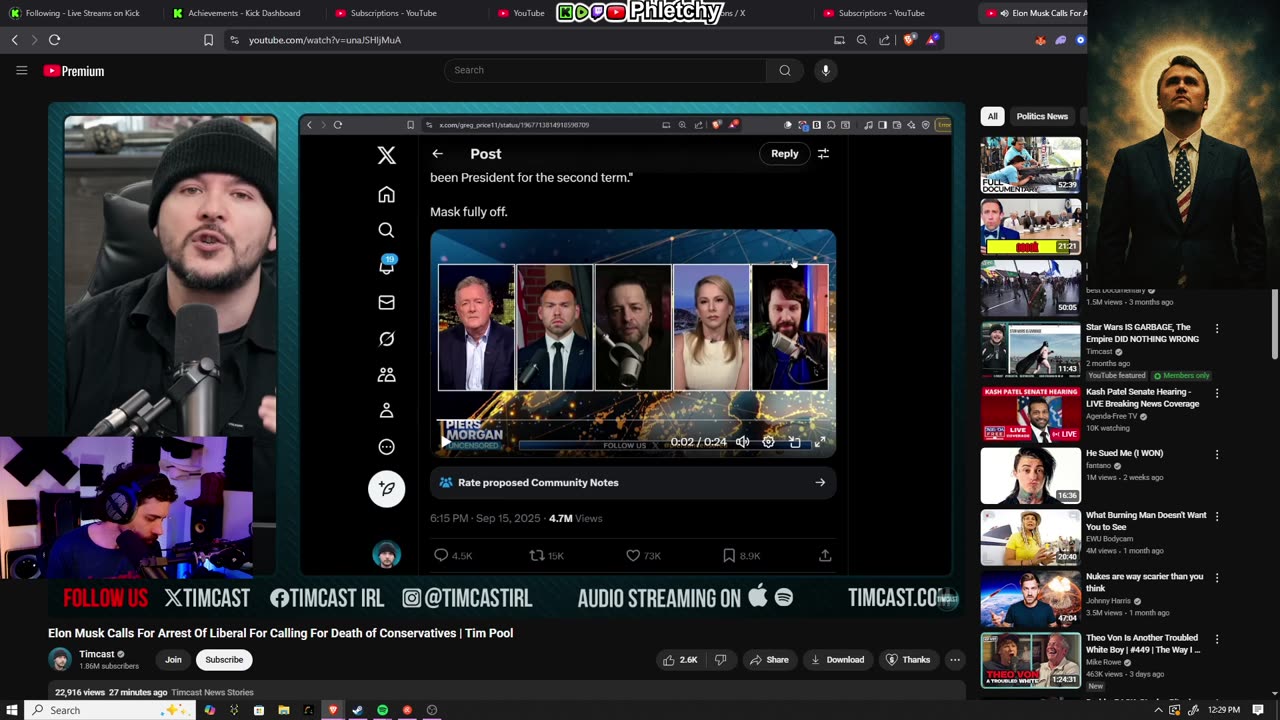
Task: Open options menu for Kash Patel Senate Hearing
Action: 1217,393
